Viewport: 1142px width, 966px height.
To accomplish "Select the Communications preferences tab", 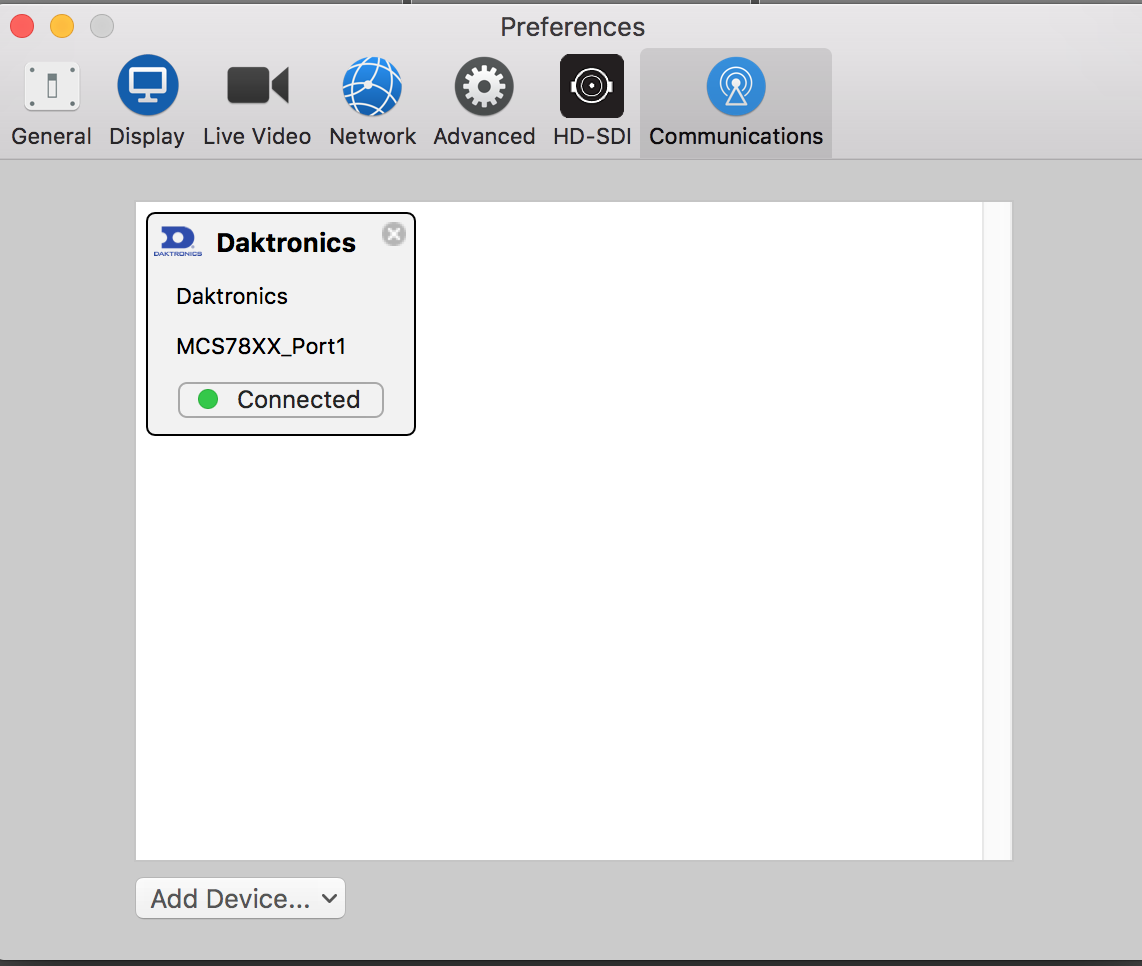I will (736, 102).
